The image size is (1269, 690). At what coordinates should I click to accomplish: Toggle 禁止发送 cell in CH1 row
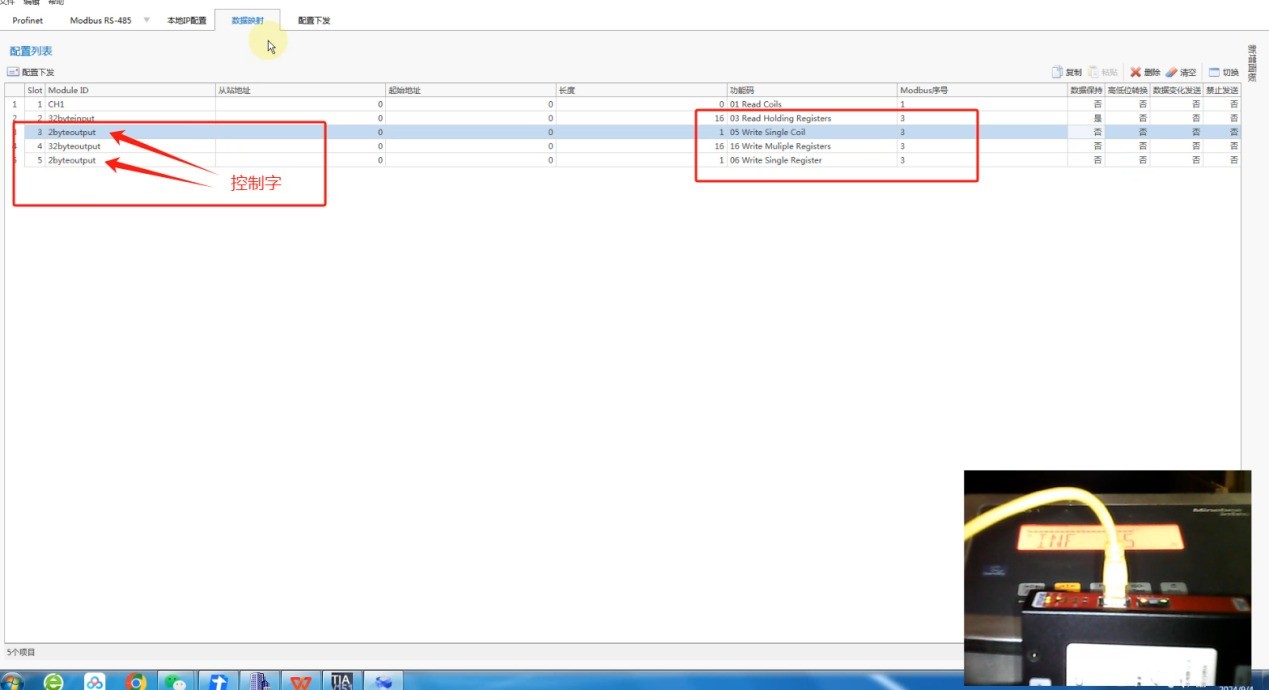(1221, 104)
